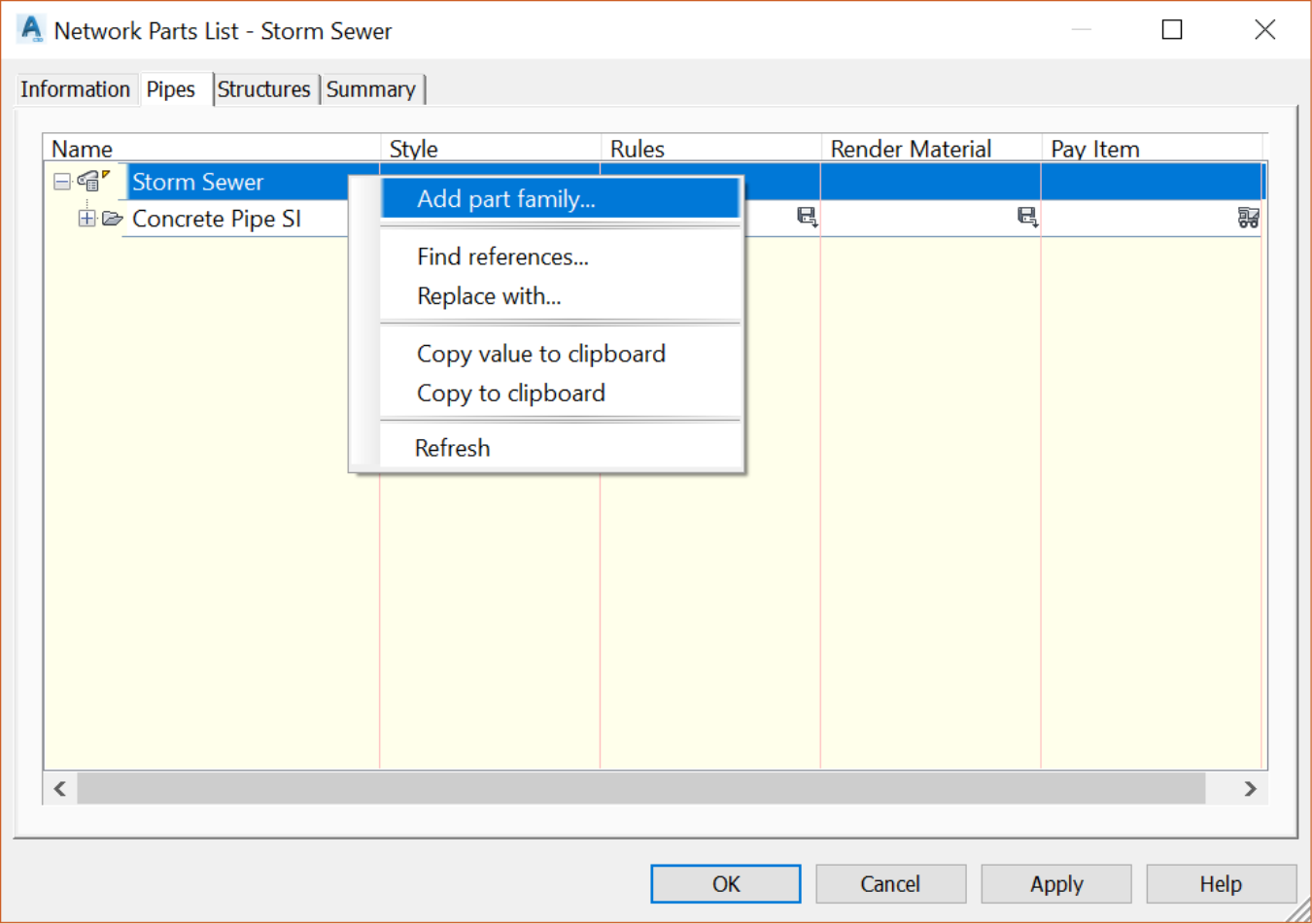Click the Rules column header

711,149
